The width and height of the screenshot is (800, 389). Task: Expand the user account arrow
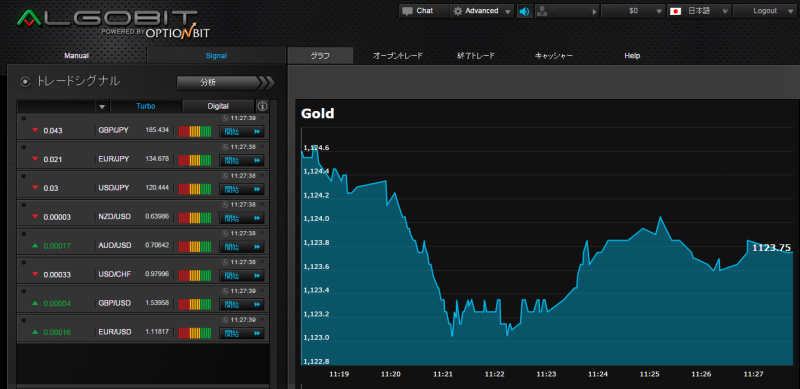[x=594, y=12]
